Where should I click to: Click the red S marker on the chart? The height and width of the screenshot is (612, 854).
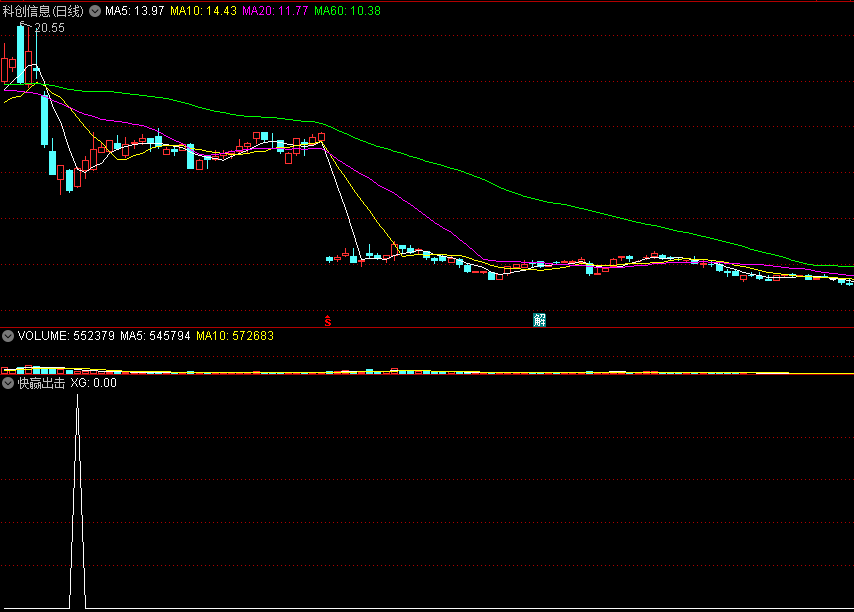[x=327, y=321]
